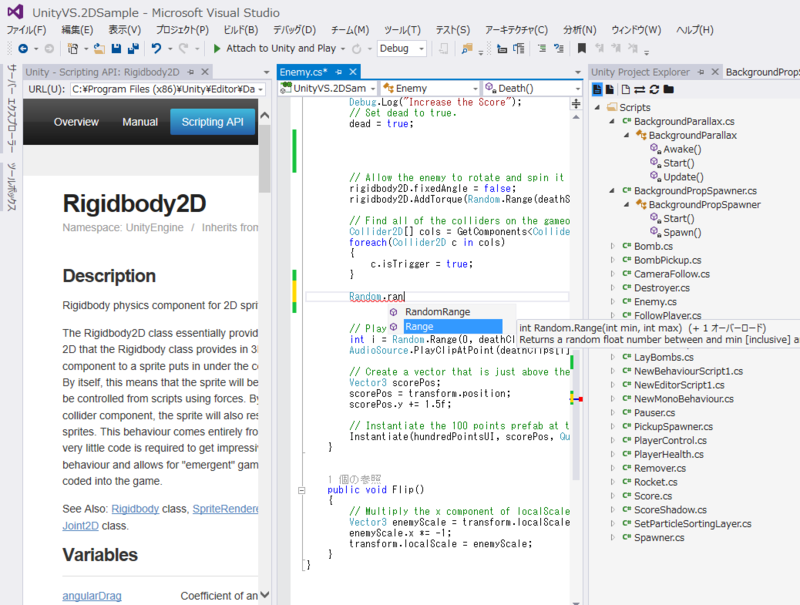Expand the Enemy.cs tree node
Screen dimensions: 800x605
pyautogui.click(x=612, y=301)
